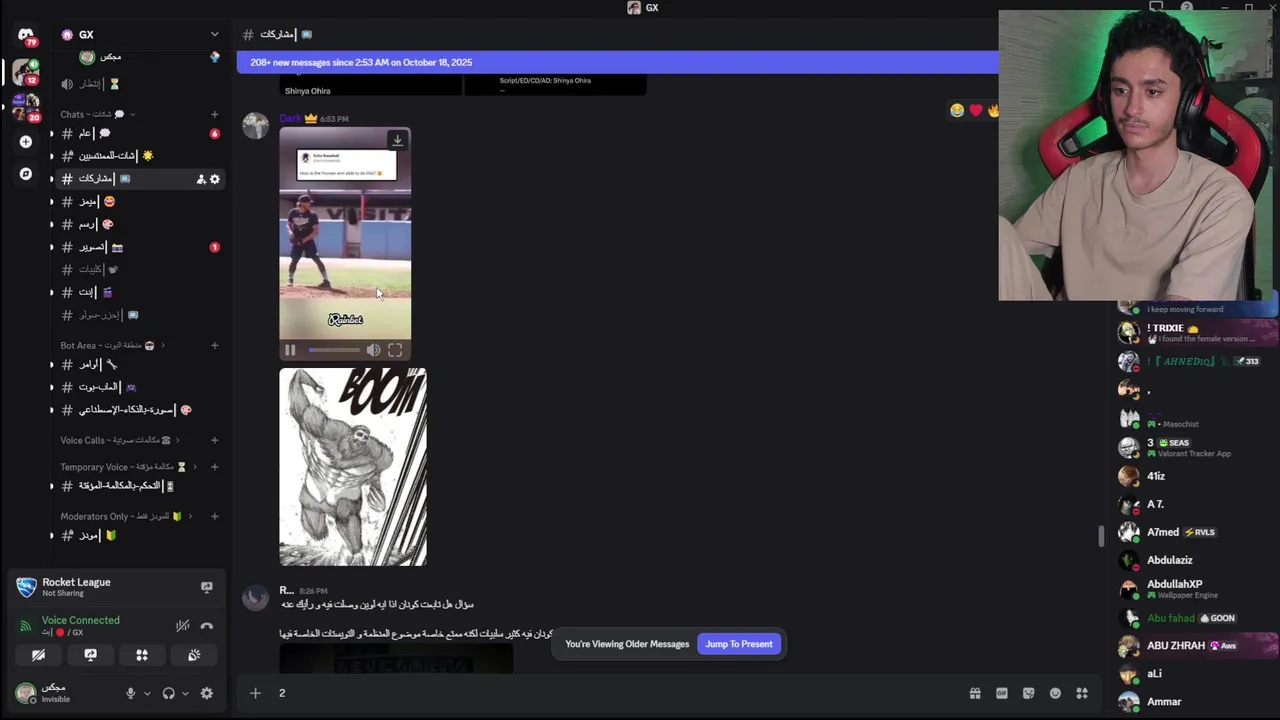Image resolution: width=1280 pixels, height=720 pixels.
Task: Open the تصوير channel
Action: (138, 247)
